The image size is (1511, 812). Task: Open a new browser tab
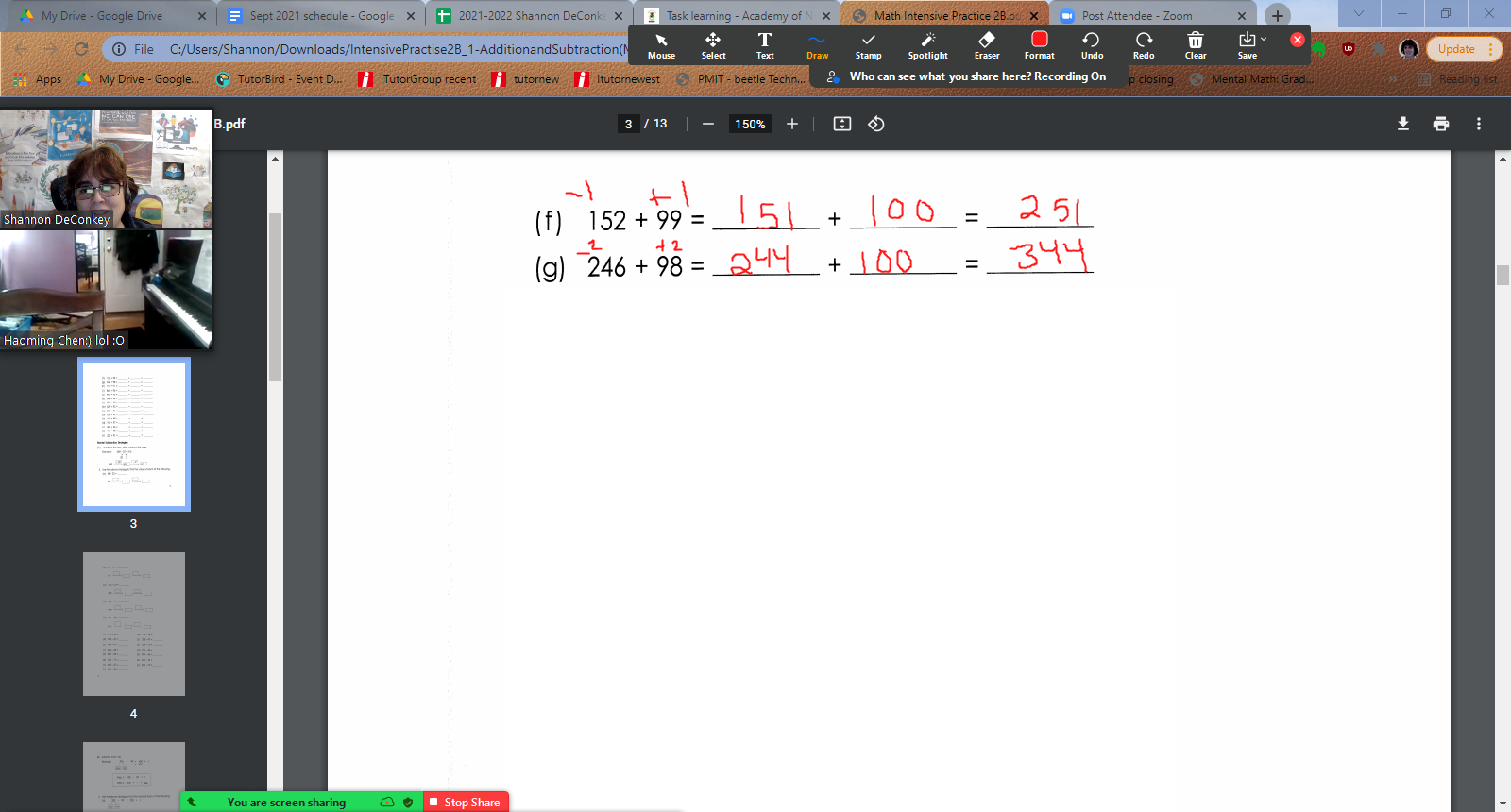click(1277, 15)
